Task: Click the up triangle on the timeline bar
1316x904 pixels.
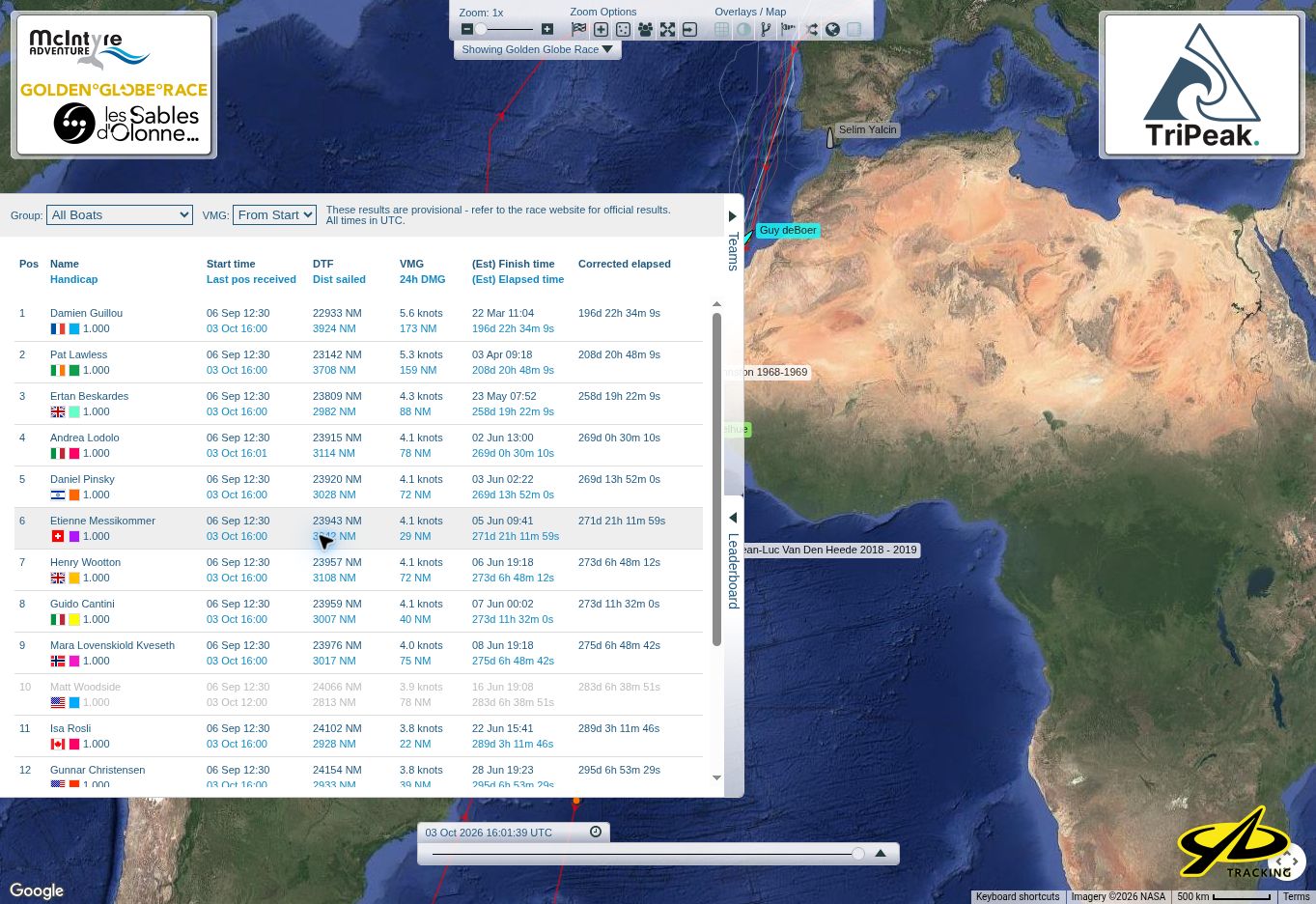Action: [881, 854]
